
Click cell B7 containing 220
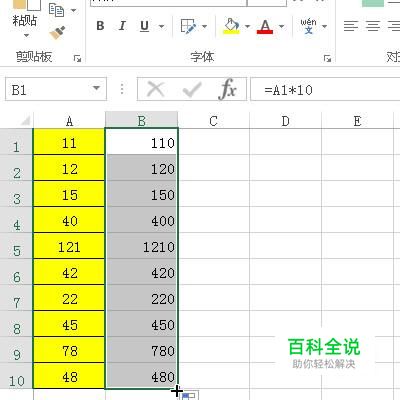point(142,298)
